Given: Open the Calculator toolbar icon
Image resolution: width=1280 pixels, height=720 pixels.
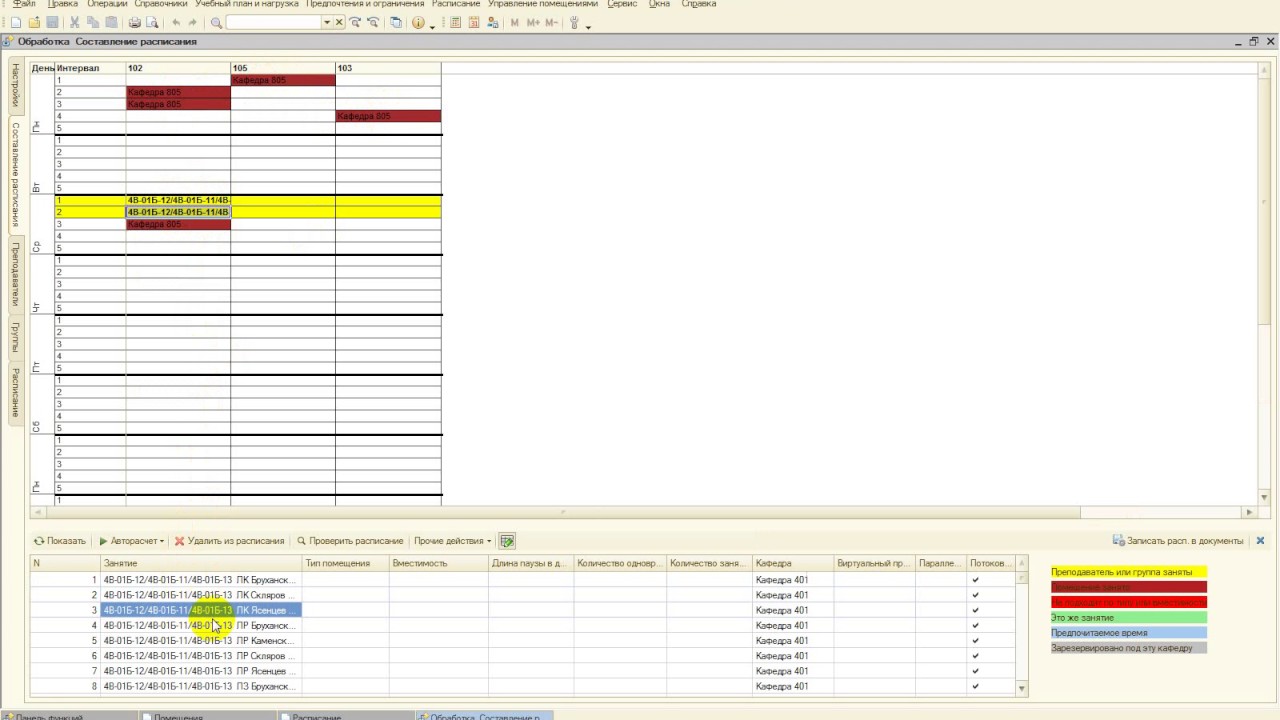Looking at the screenshot, I should tap(455, 23).
